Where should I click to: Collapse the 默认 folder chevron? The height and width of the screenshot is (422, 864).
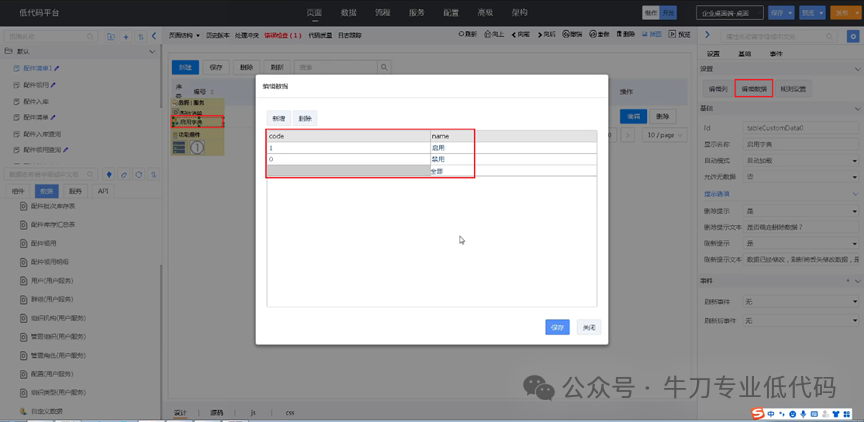coord(153,52)
